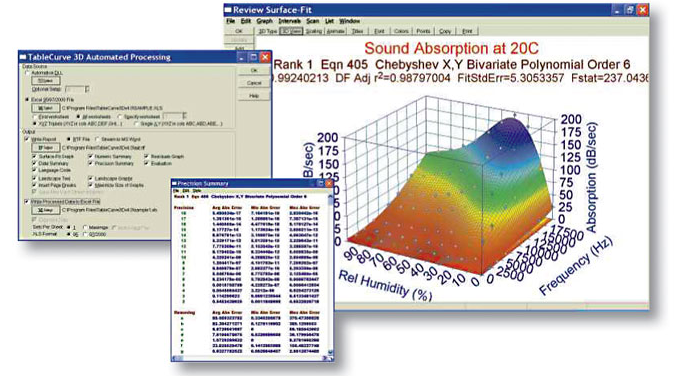Click the Points toolbar button
The height and width of the screenshot is (376, 678).
point(423,31)
